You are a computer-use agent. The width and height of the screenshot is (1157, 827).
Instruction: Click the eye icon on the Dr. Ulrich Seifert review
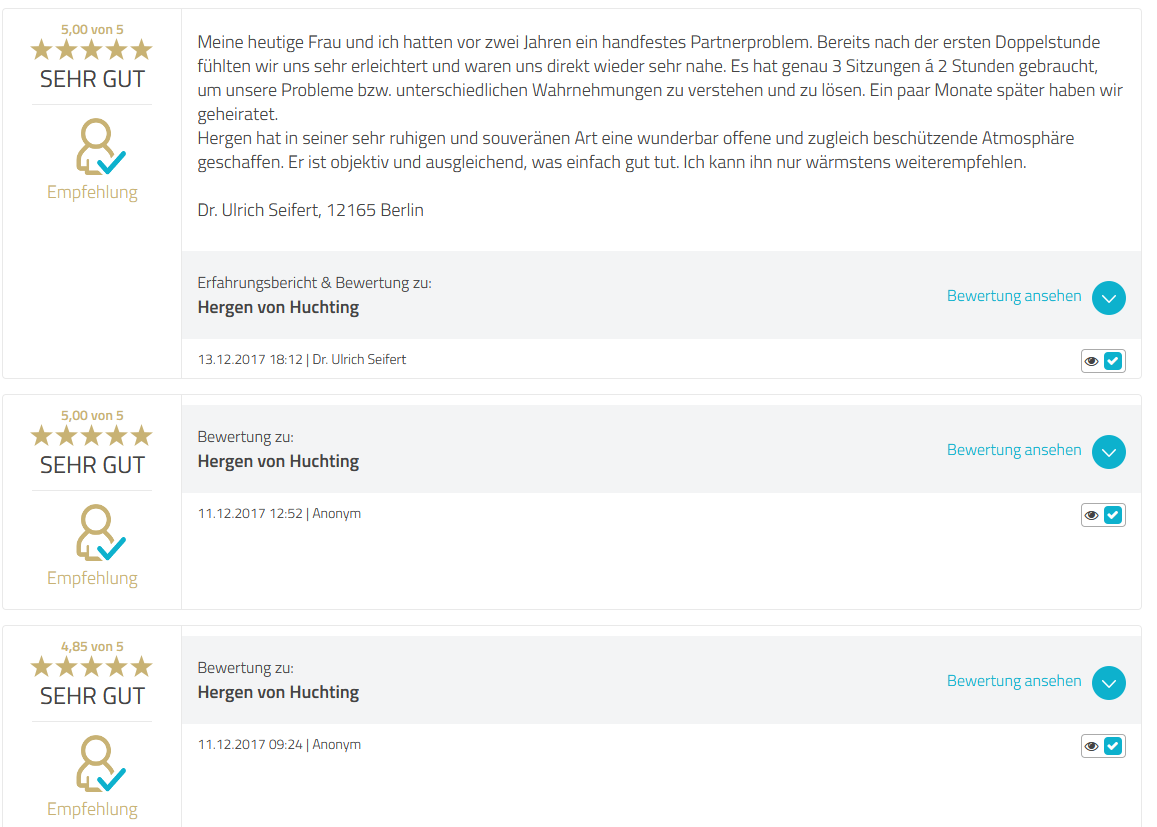[1092, 361]
